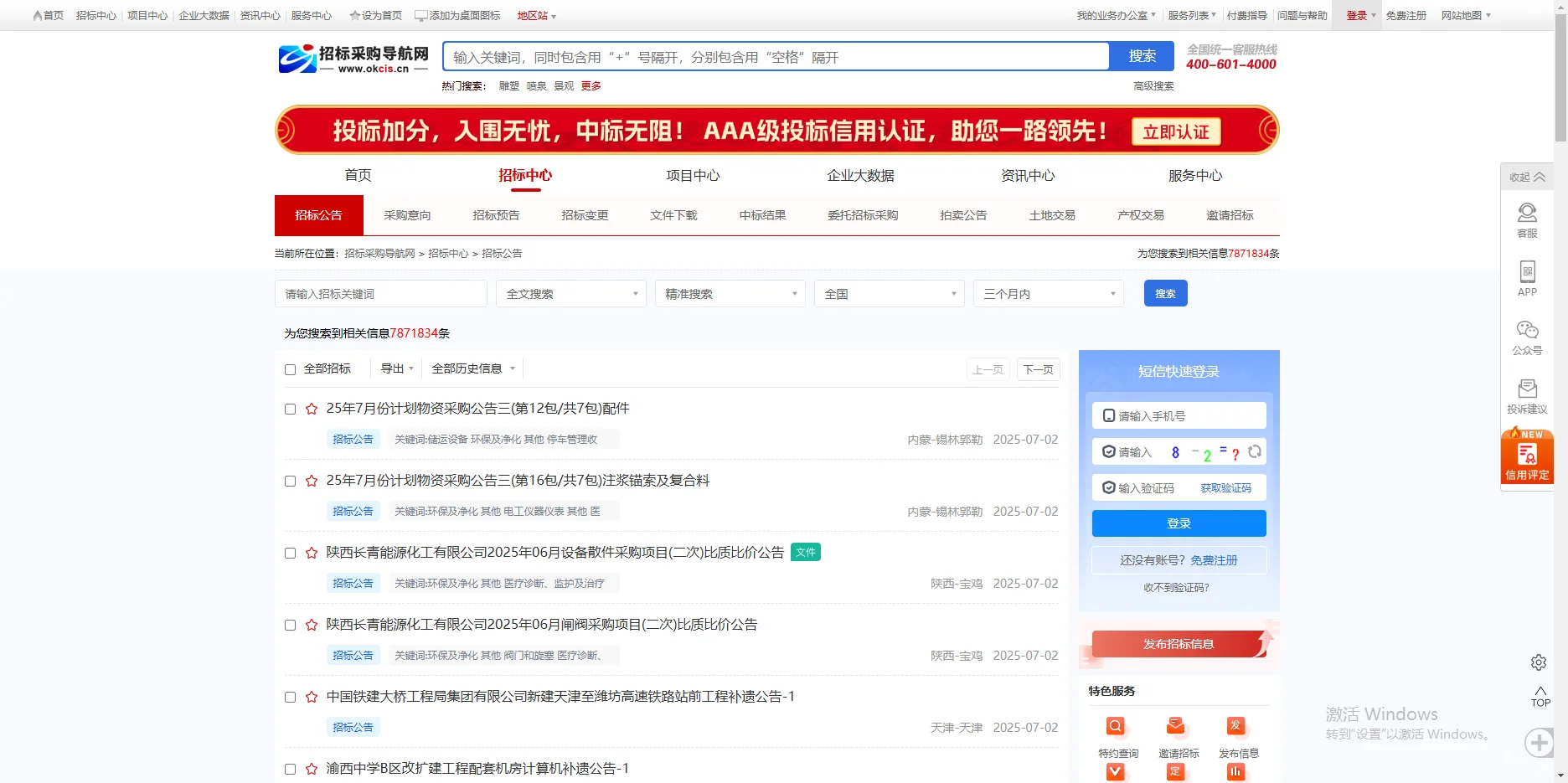
Task: Star the 25年7月份计划物资采购公告 listing
Action: 311,409
